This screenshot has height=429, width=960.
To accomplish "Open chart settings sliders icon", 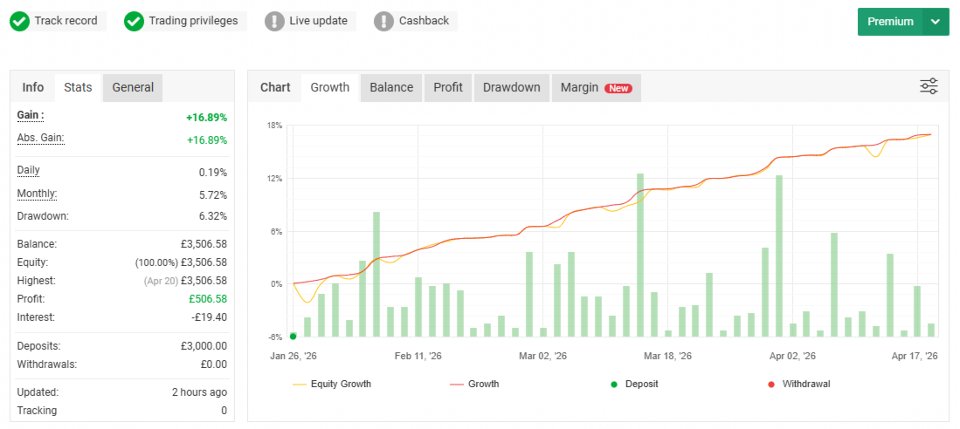I will (x=929, y=87).
